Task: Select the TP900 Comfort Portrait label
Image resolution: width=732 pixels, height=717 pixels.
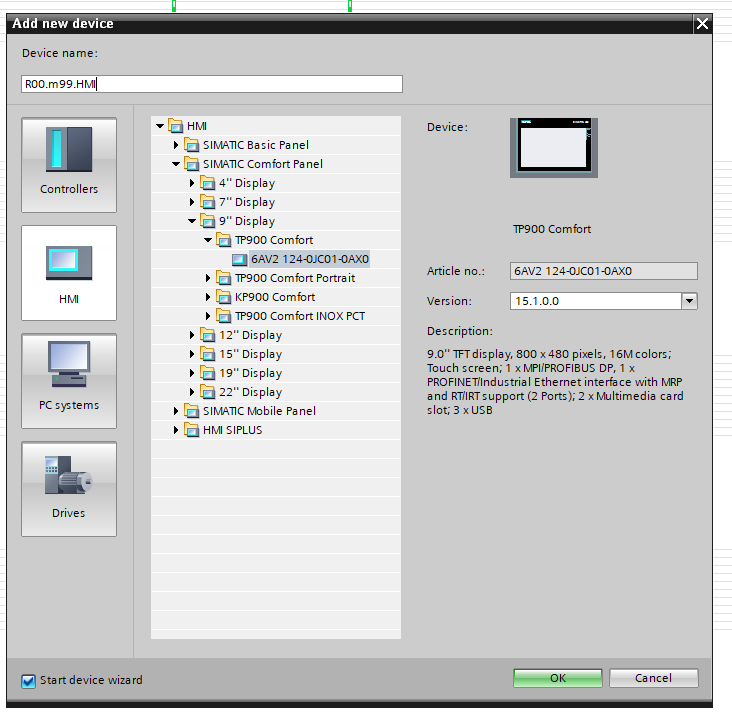Action: (x=295, y=278)
